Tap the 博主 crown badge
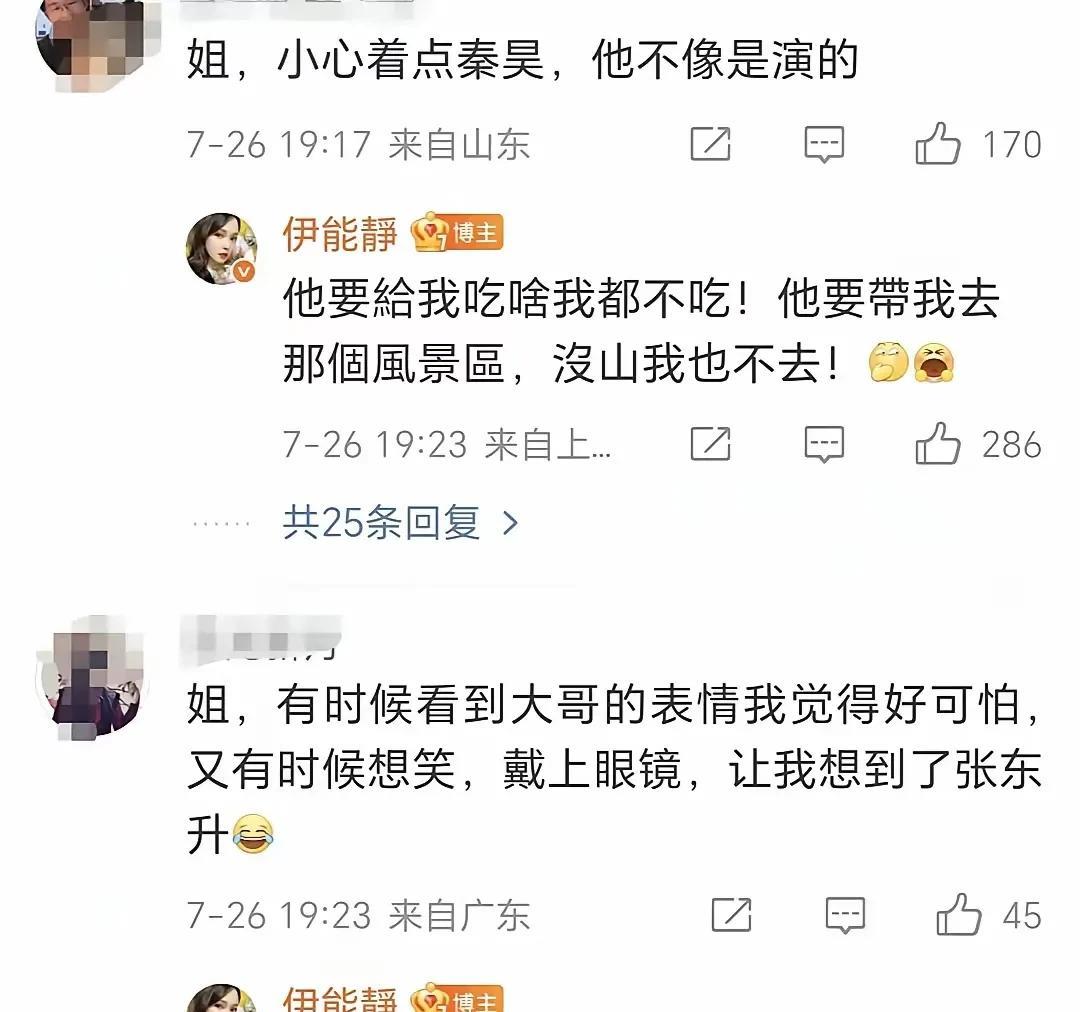 click(x=457, y=233)
